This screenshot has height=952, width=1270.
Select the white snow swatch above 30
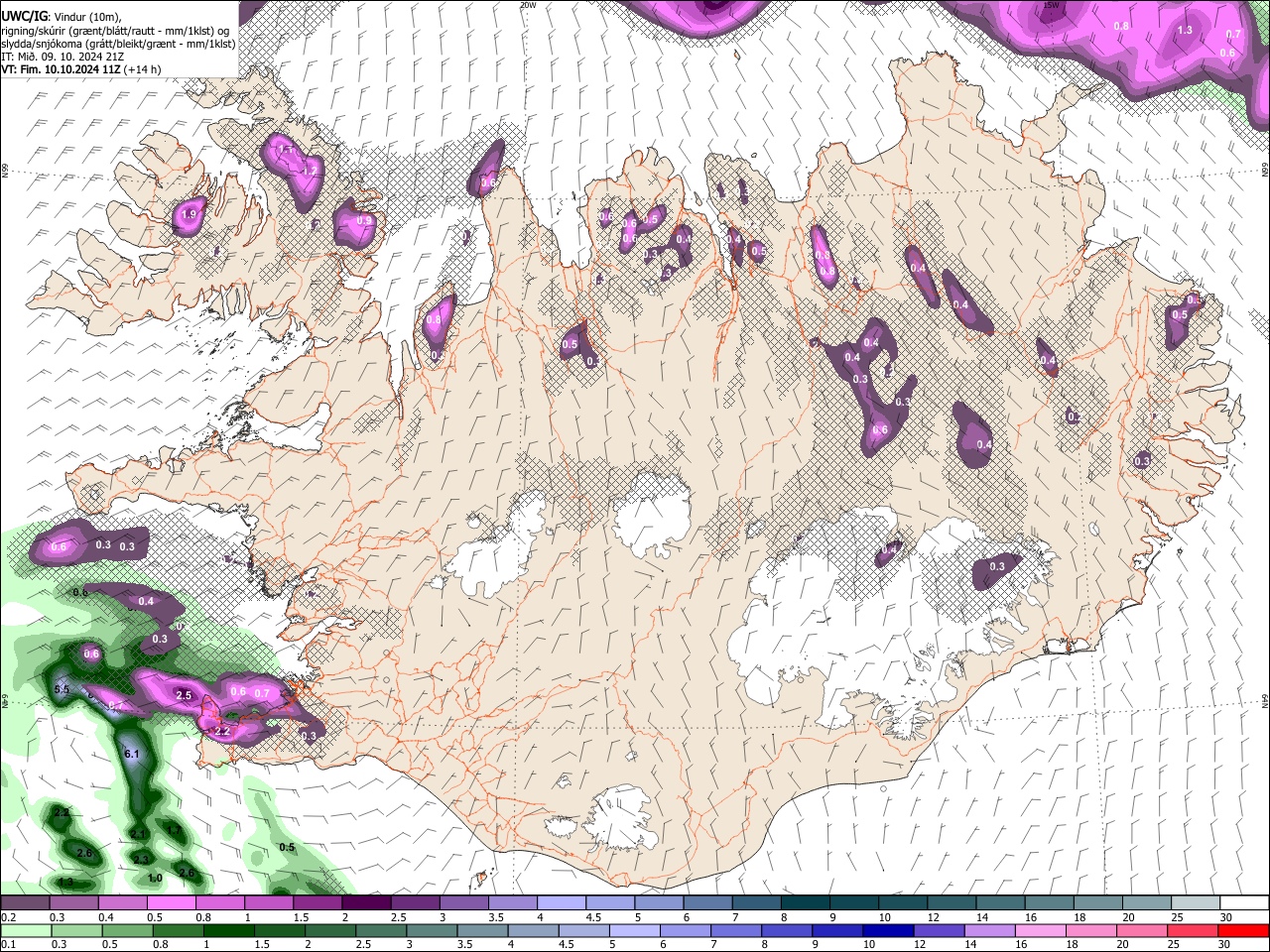1242,902
